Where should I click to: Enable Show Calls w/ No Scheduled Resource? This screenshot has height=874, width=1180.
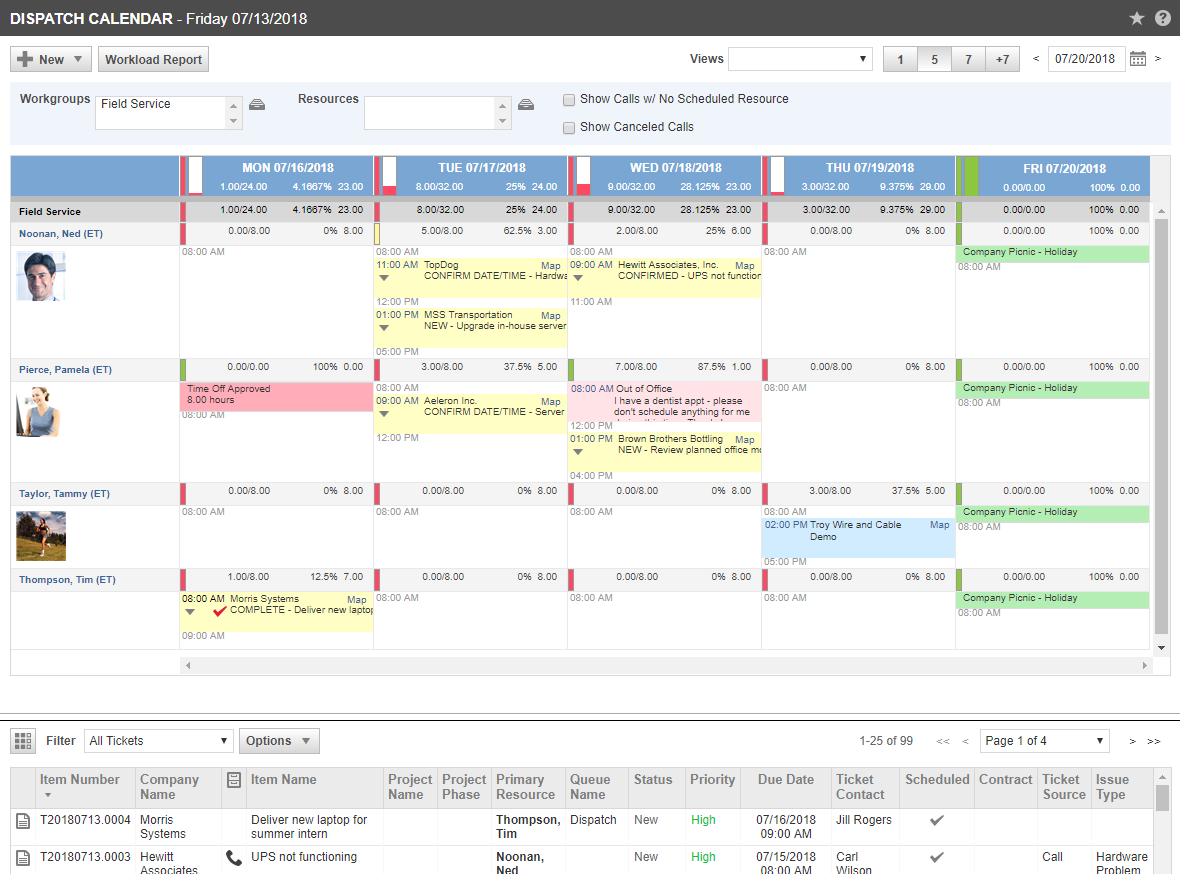[569, 100]
